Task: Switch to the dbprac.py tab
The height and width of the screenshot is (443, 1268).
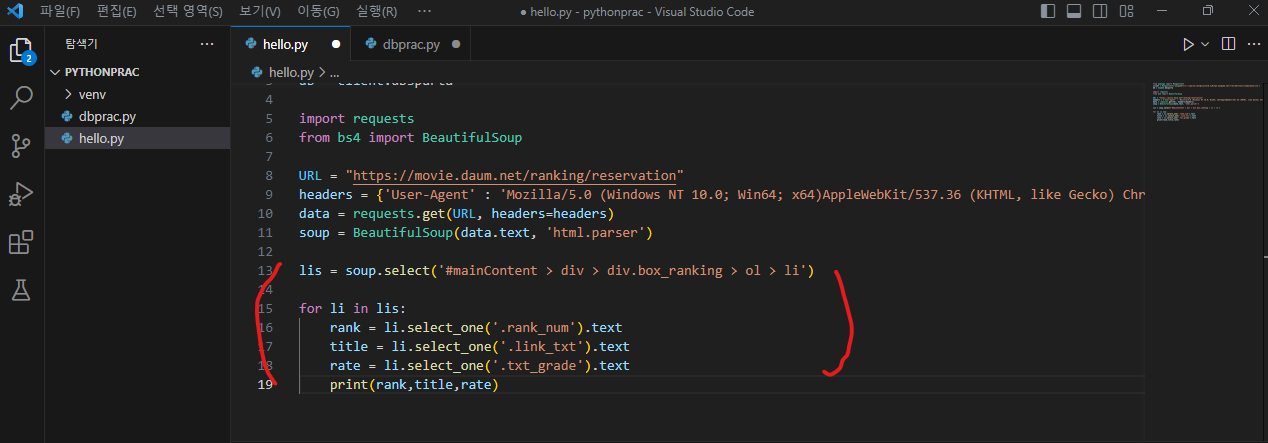Action: 410,45
